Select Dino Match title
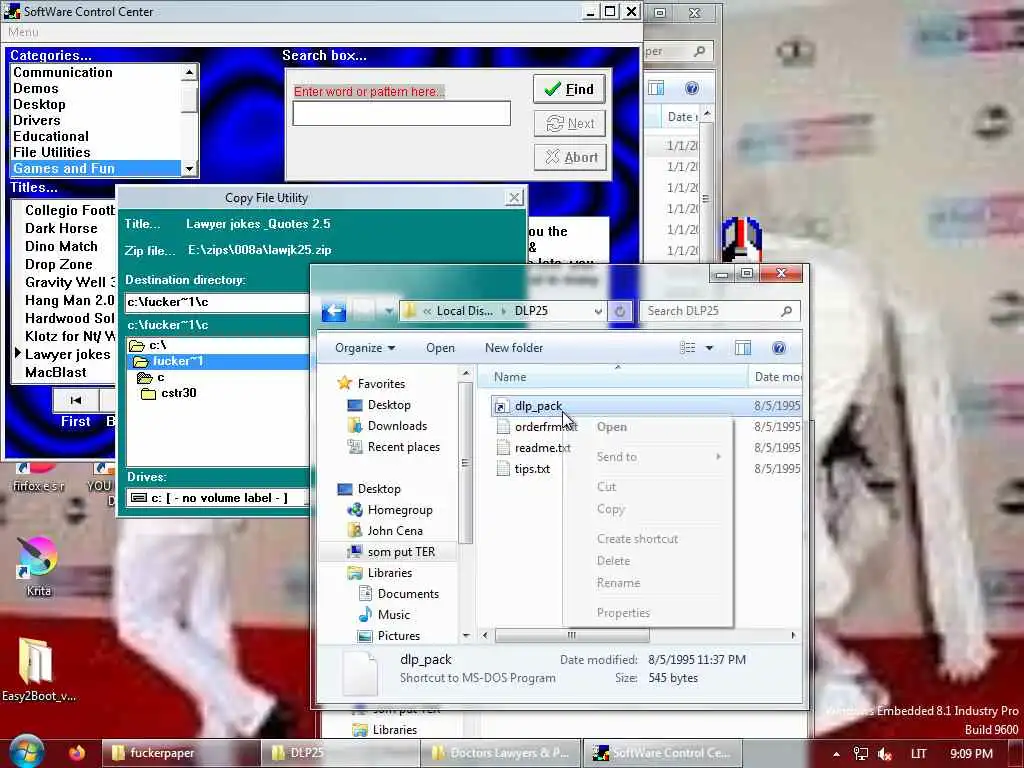Viewport: 1024px width, 768px height. coord(61,246)
